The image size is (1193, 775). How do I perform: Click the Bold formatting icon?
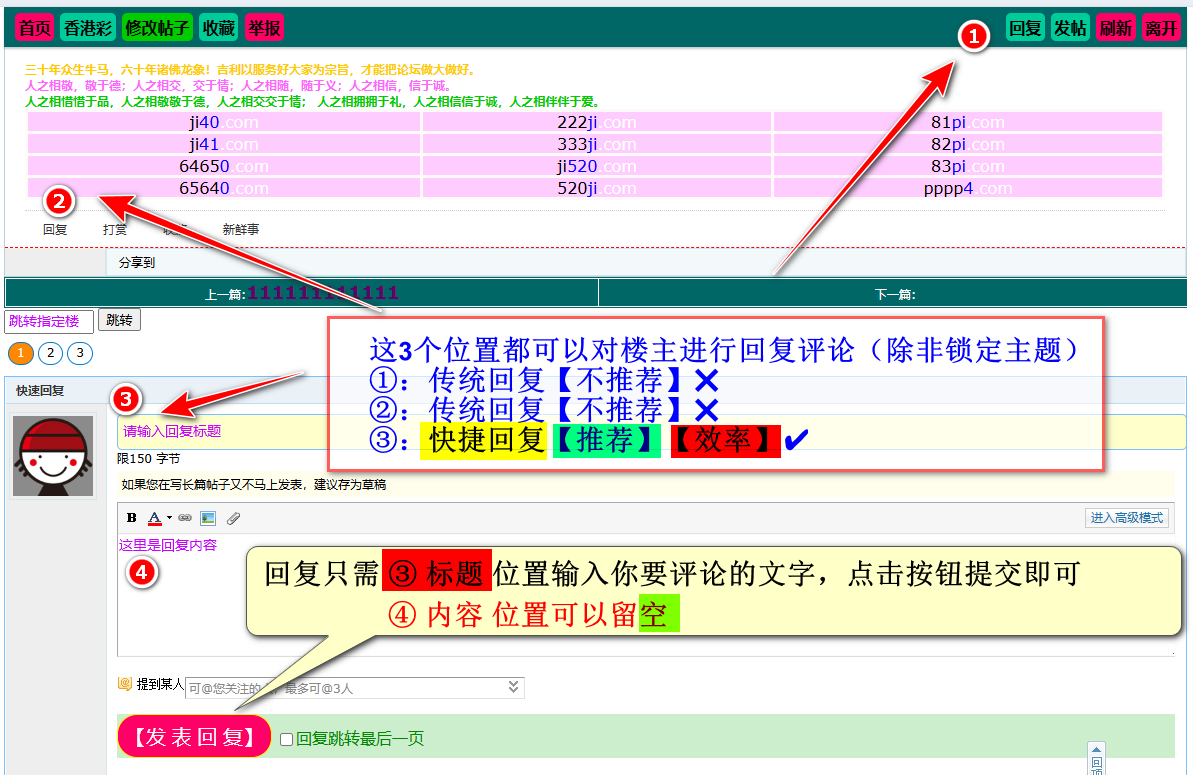click(132, 518)
